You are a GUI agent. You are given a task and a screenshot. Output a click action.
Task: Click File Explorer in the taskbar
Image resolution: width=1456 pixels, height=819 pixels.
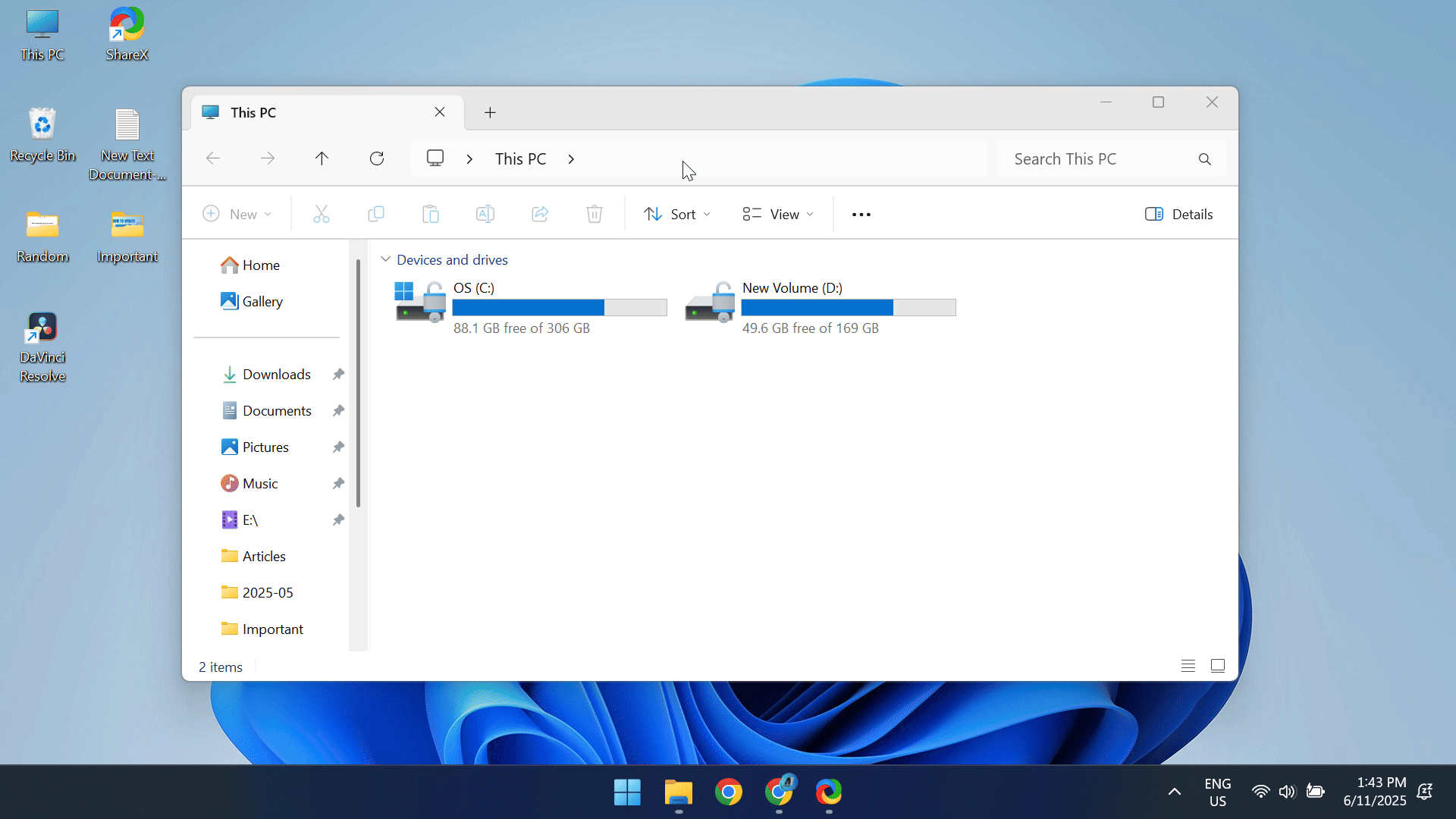click(x=679, y=792)
